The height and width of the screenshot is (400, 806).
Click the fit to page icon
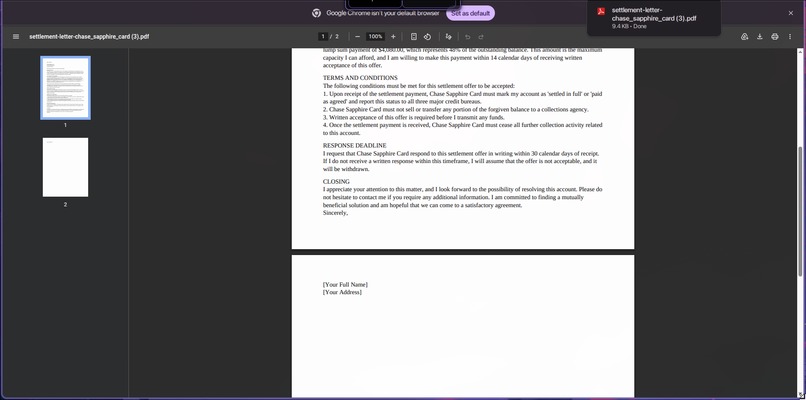click(414, 37)
